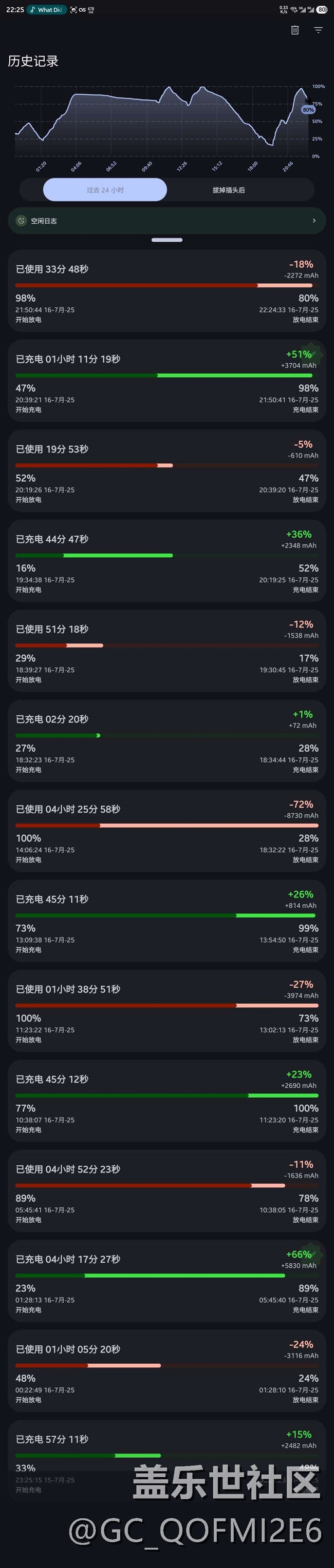Tap the screen-recording icon in status bar

click(74, 10)
